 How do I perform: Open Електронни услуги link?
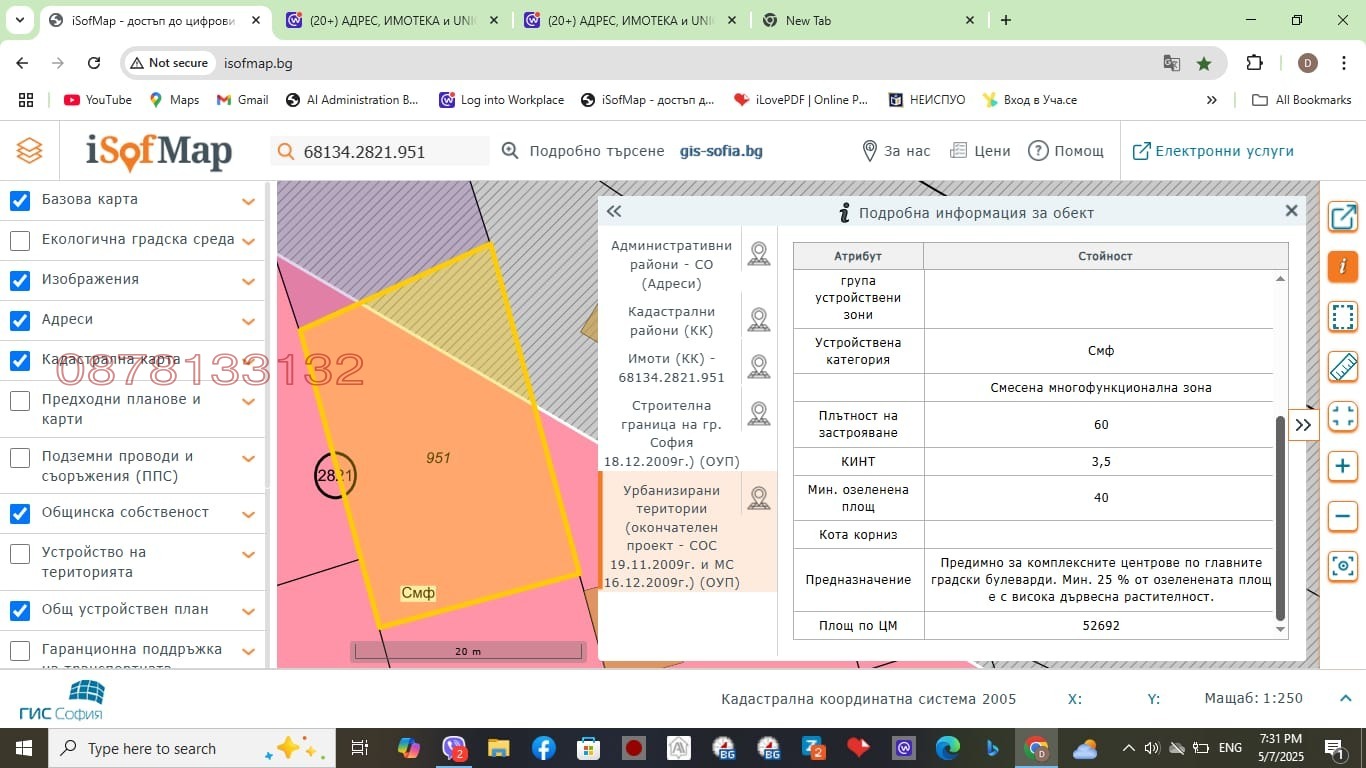[x=1213, y=151]
